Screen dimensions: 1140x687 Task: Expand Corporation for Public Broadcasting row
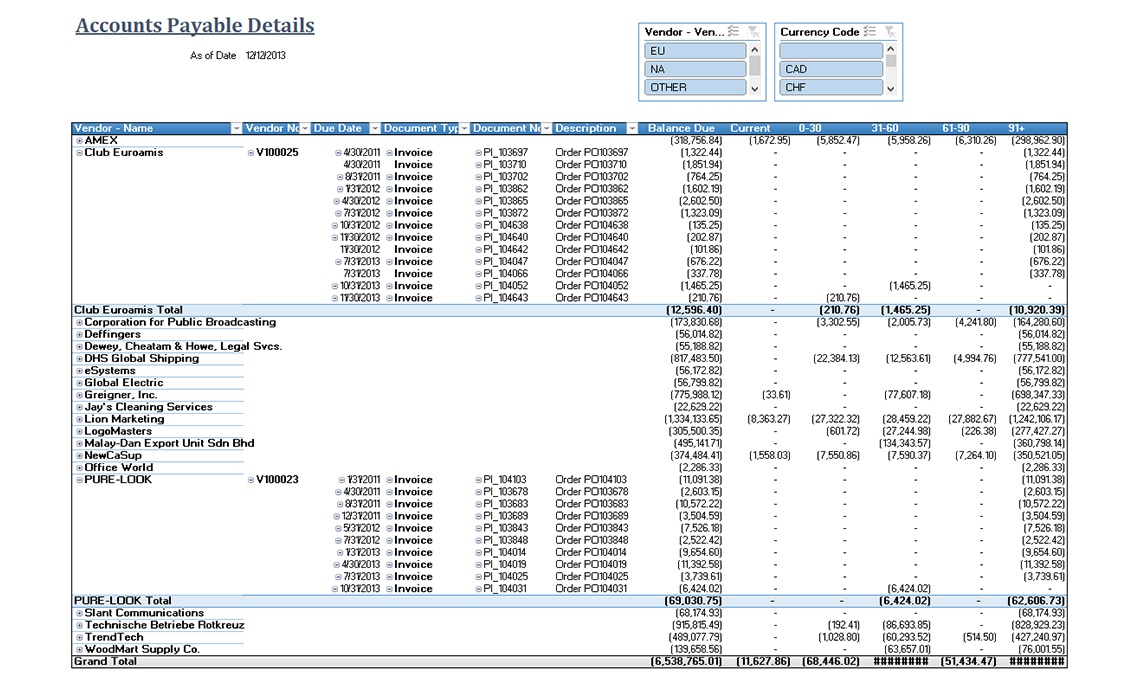[79, 322]
